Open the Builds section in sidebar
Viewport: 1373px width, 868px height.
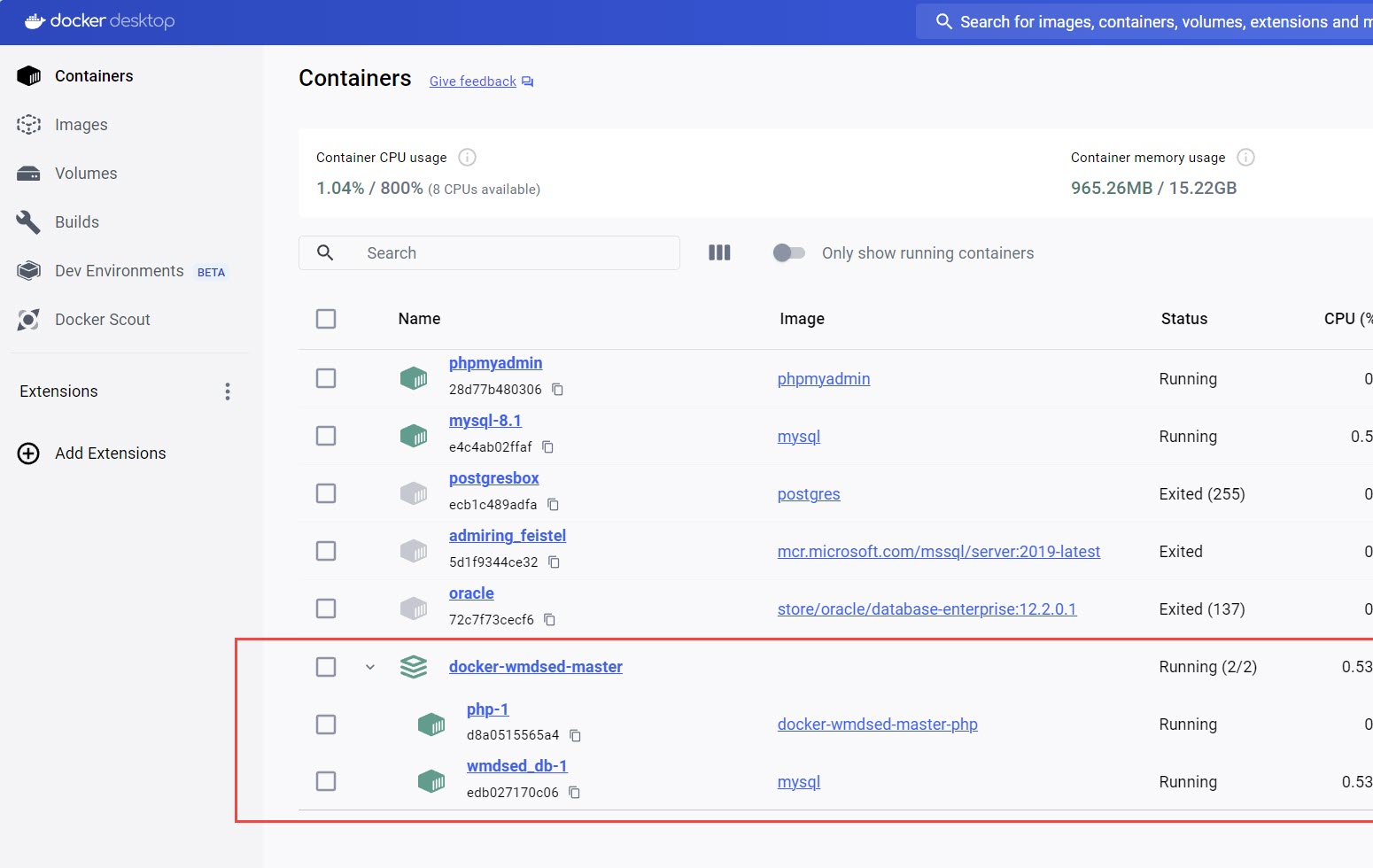[77, 222]
